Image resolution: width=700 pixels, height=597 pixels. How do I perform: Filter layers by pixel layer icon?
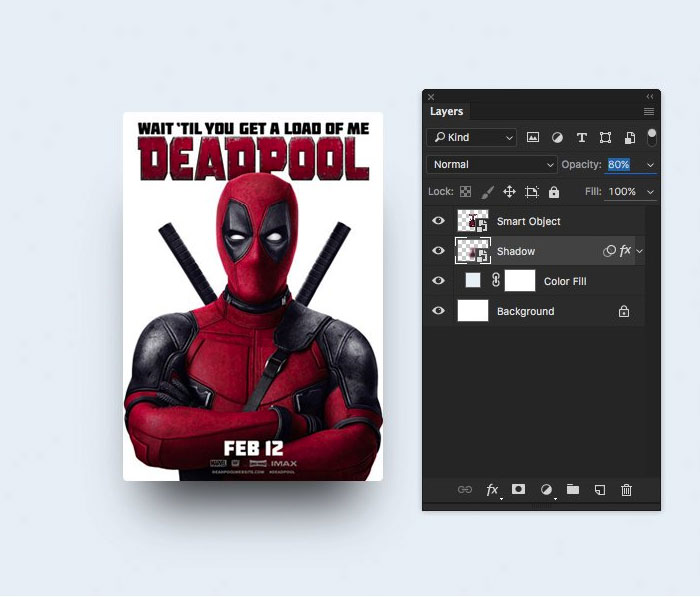click(x=533, y=138)
